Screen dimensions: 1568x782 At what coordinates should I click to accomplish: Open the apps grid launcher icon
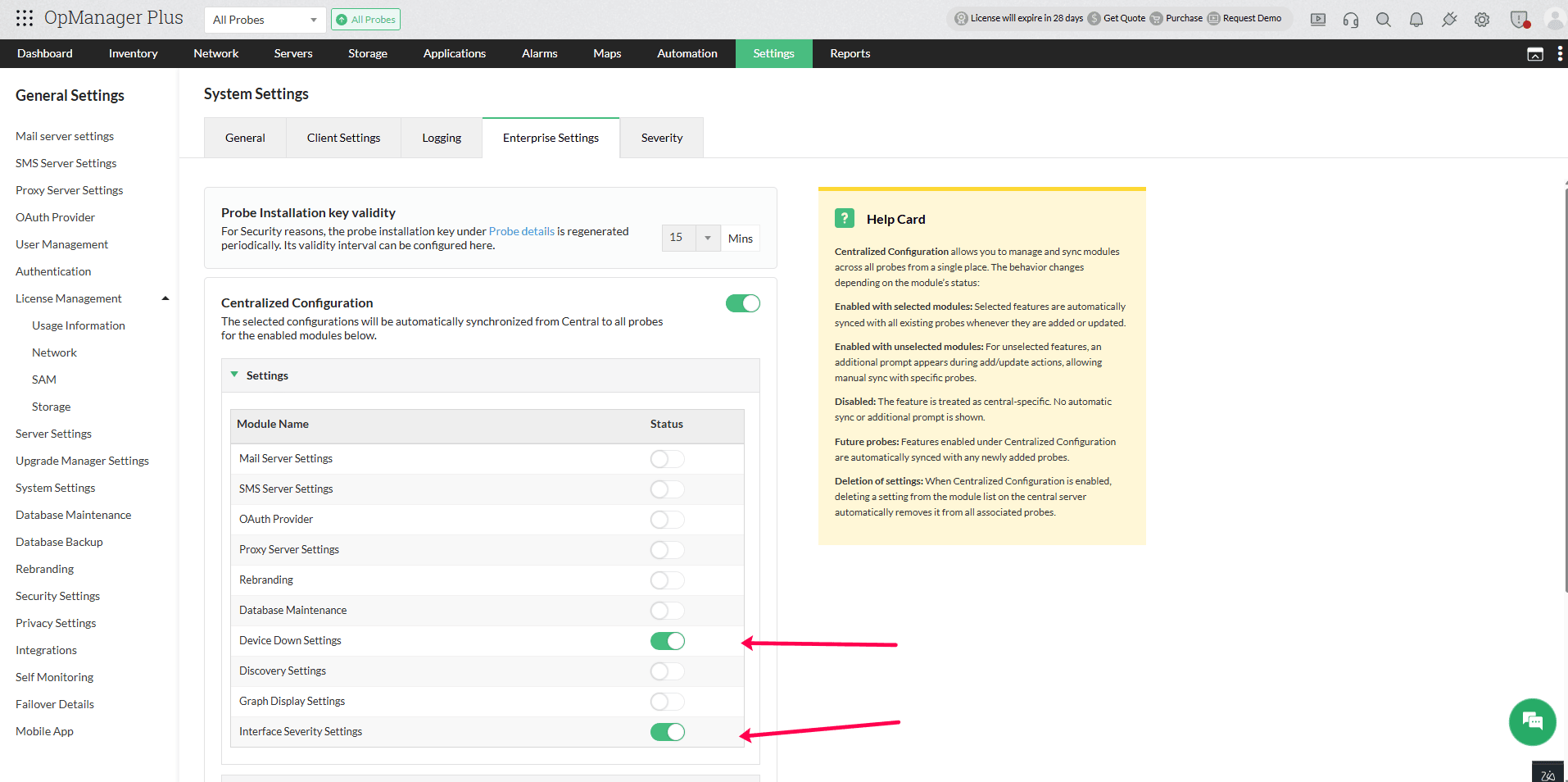click(25, 18)
